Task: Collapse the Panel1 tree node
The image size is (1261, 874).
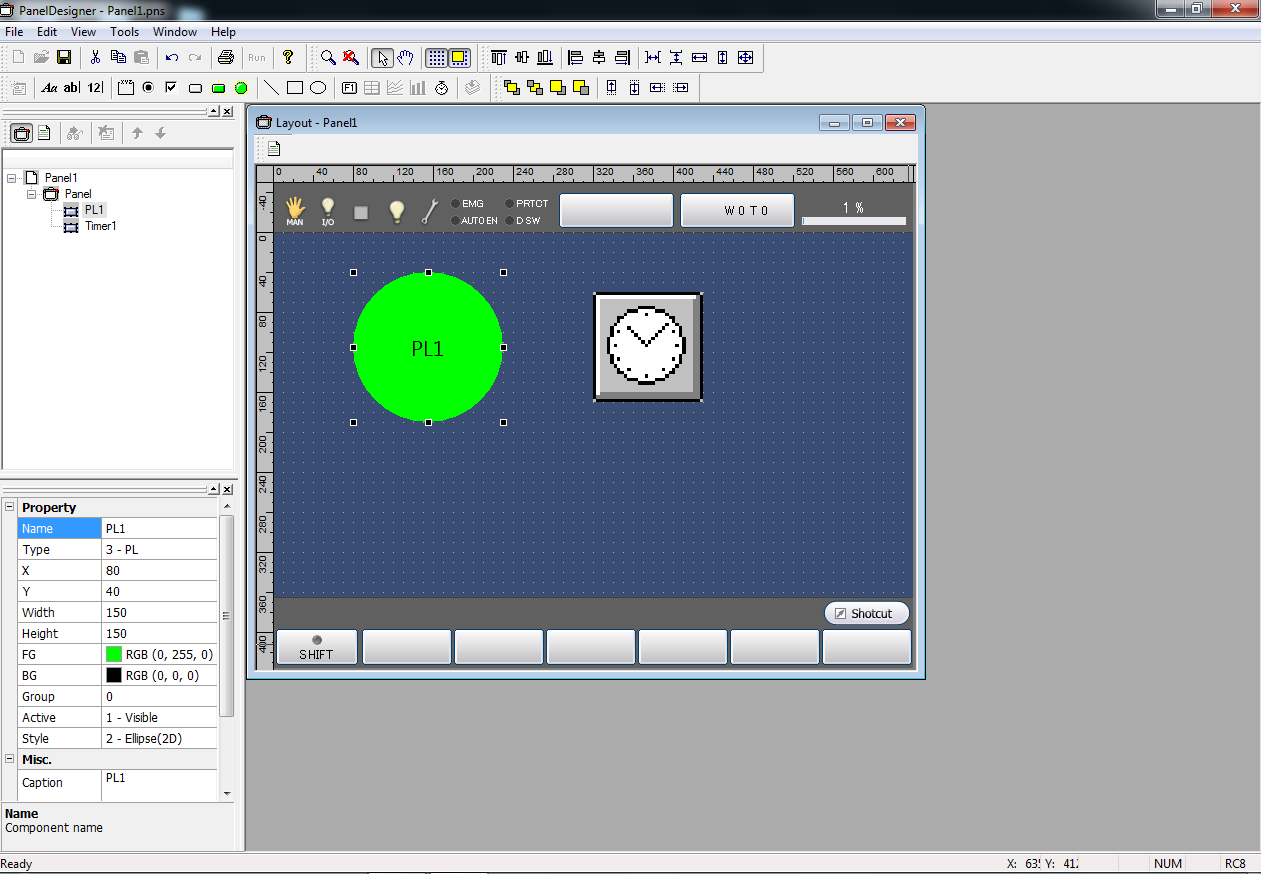Action: click(12, 178)
